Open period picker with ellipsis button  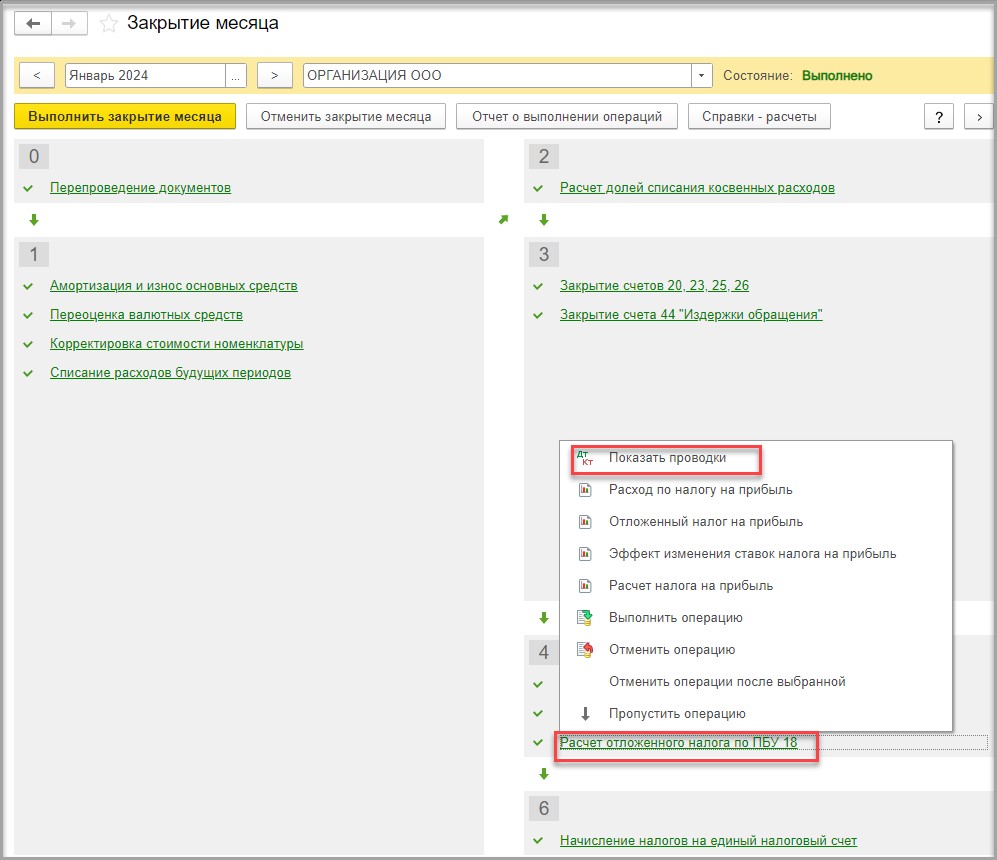click(235, 75)
